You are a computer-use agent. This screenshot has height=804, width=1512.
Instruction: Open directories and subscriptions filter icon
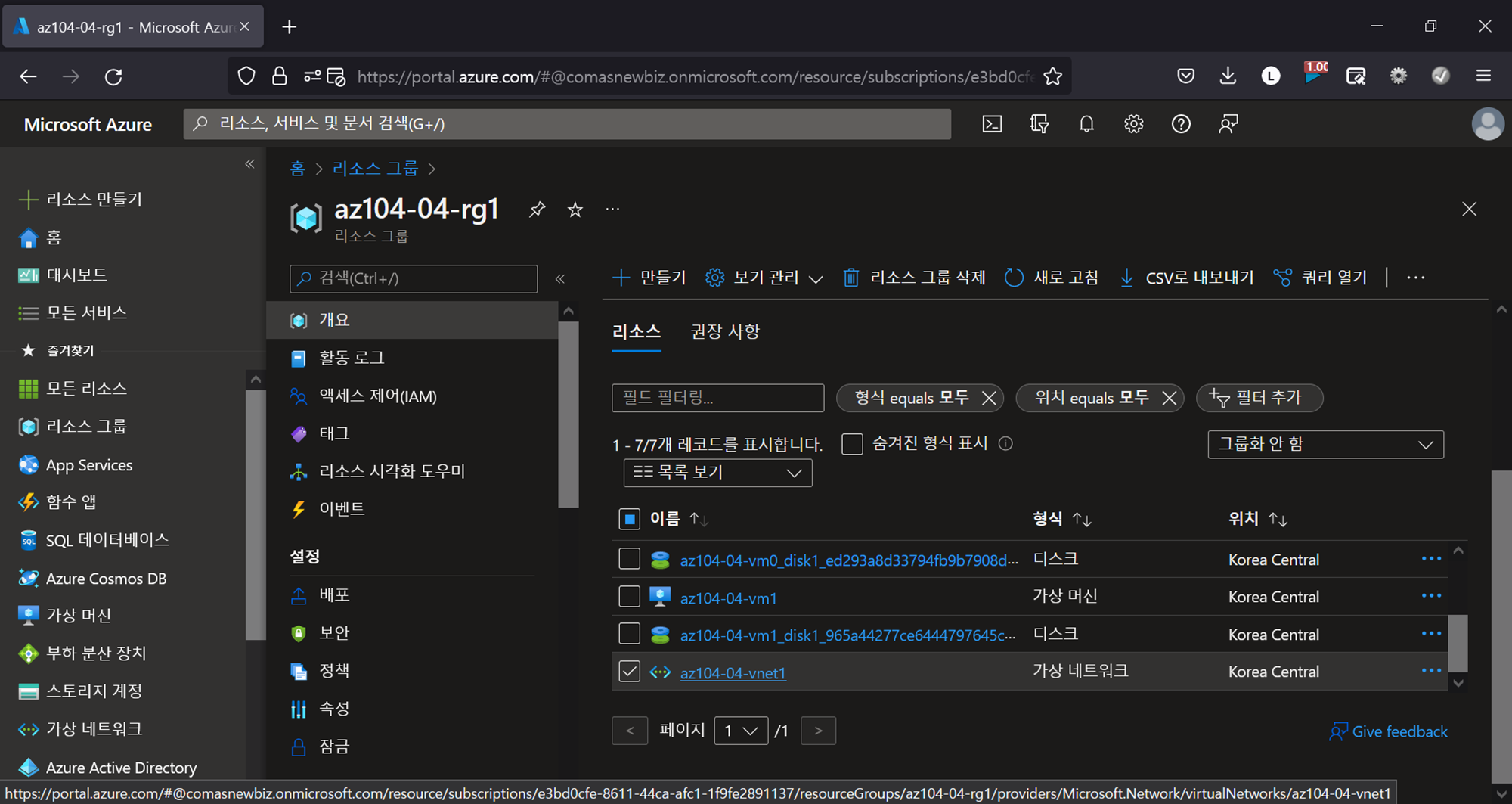(x=1039, y=124)
